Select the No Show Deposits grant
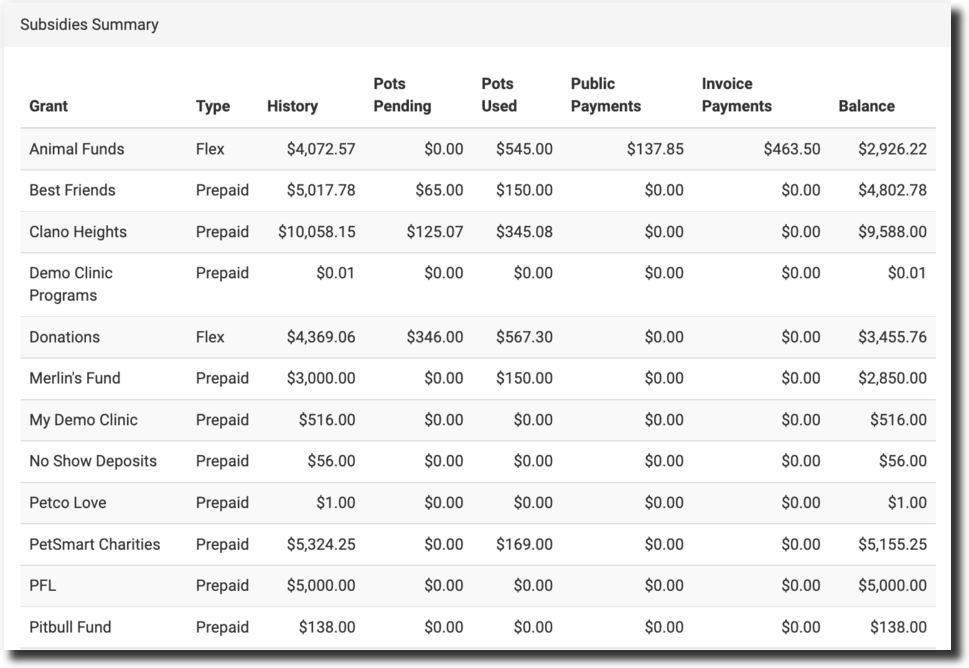The image size is (969, 668). 93,461
